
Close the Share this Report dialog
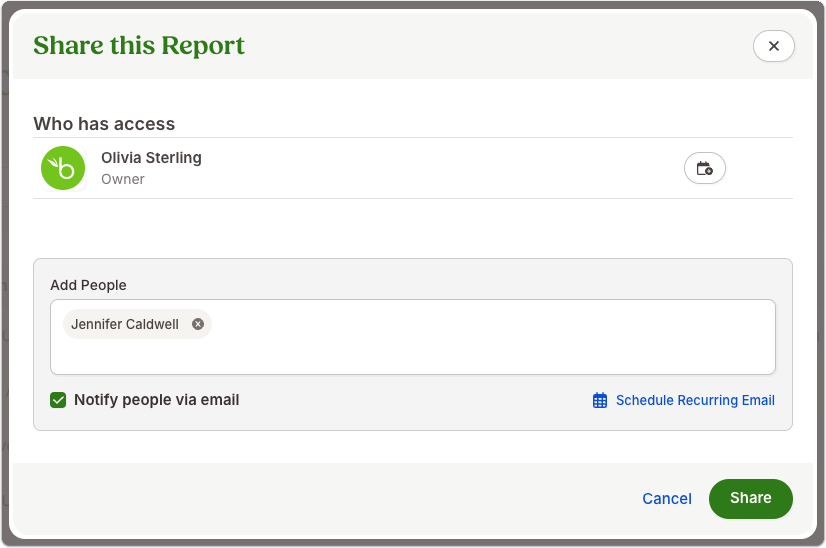pos(773,46)
